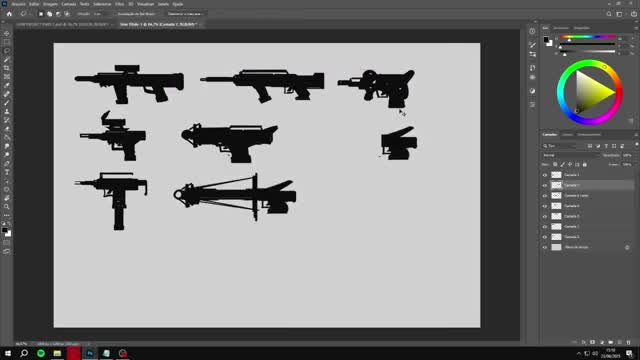The height and width of the screenshot is (360, 640).
Task: Lock all attributes of the layer
Action: coord(585,164)
